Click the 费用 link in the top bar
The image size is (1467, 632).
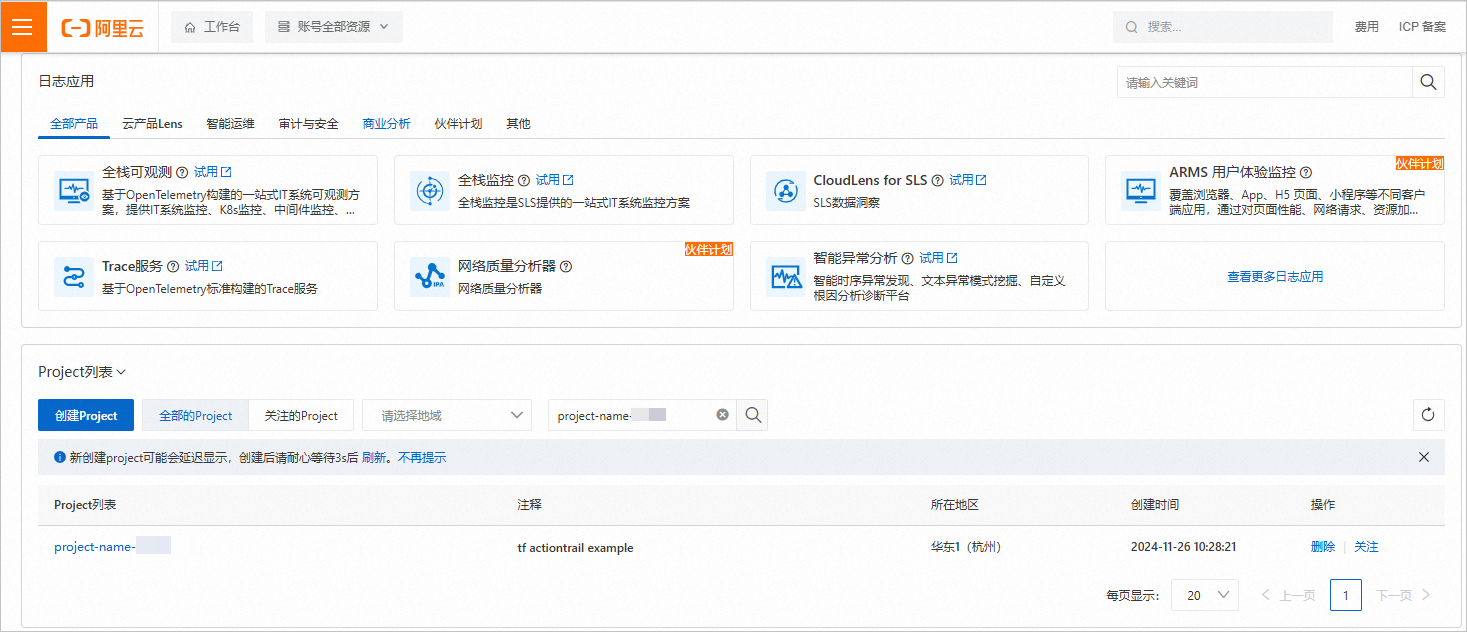tap(1366, 27)
